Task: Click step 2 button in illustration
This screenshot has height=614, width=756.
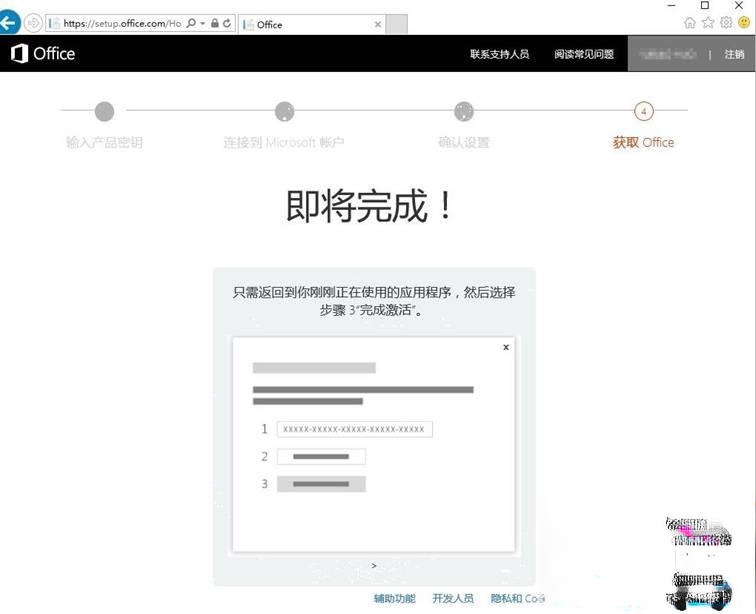Action: 321,456
